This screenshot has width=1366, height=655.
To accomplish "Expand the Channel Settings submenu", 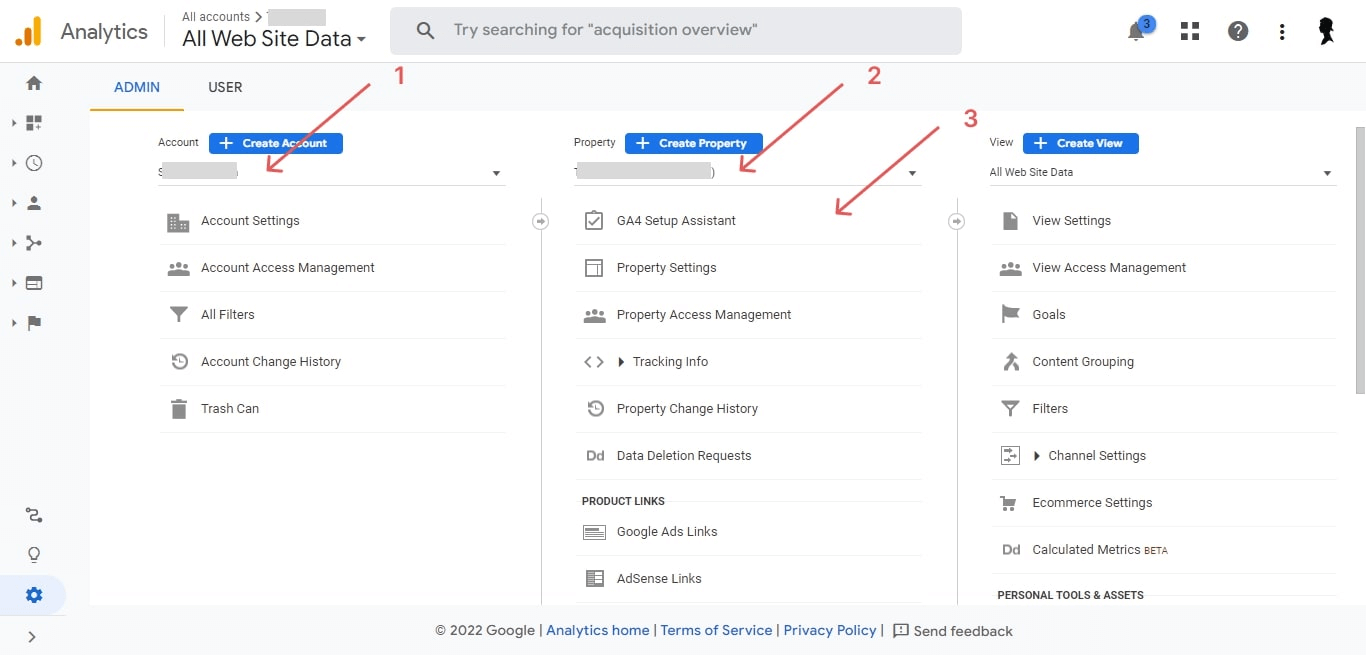I will 1037,456.
